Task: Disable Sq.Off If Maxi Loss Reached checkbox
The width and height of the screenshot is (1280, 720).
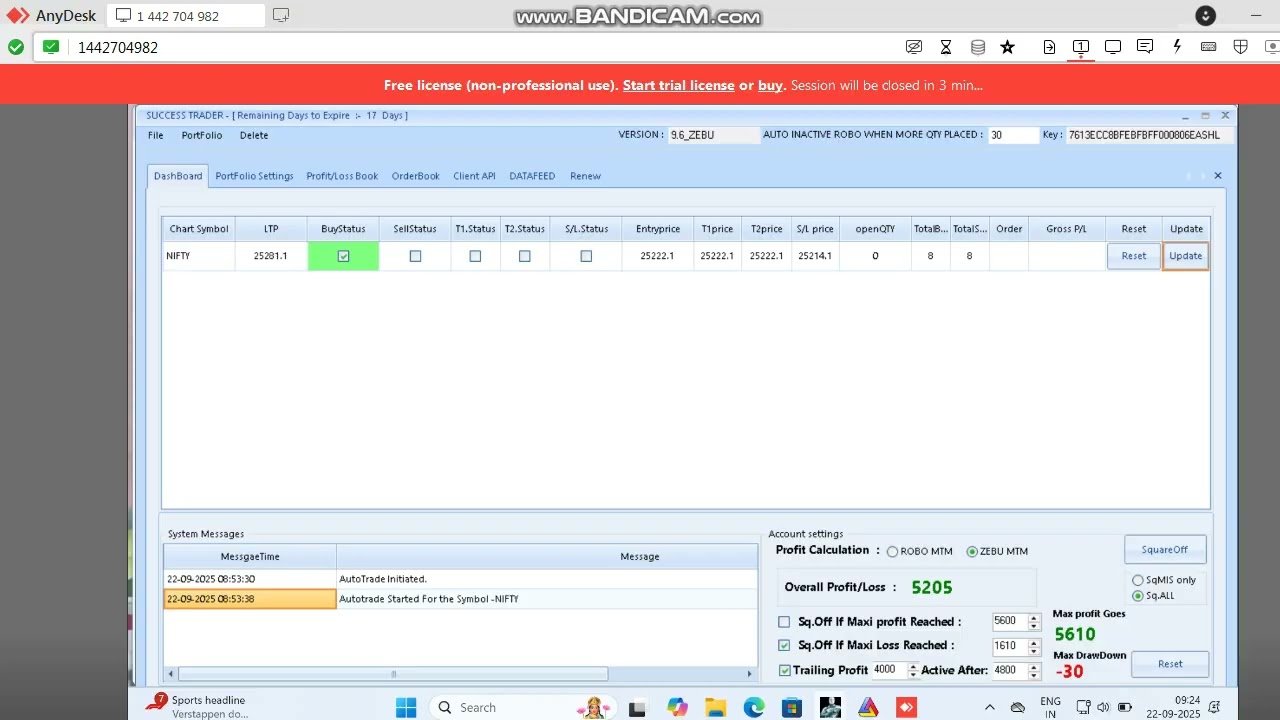Action: [x=784, y=646]
